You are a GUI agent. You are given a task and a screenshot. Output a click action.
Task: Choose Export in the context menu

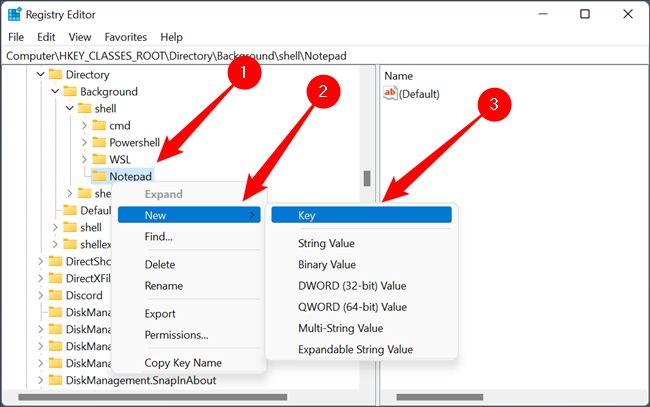point(189,314)
